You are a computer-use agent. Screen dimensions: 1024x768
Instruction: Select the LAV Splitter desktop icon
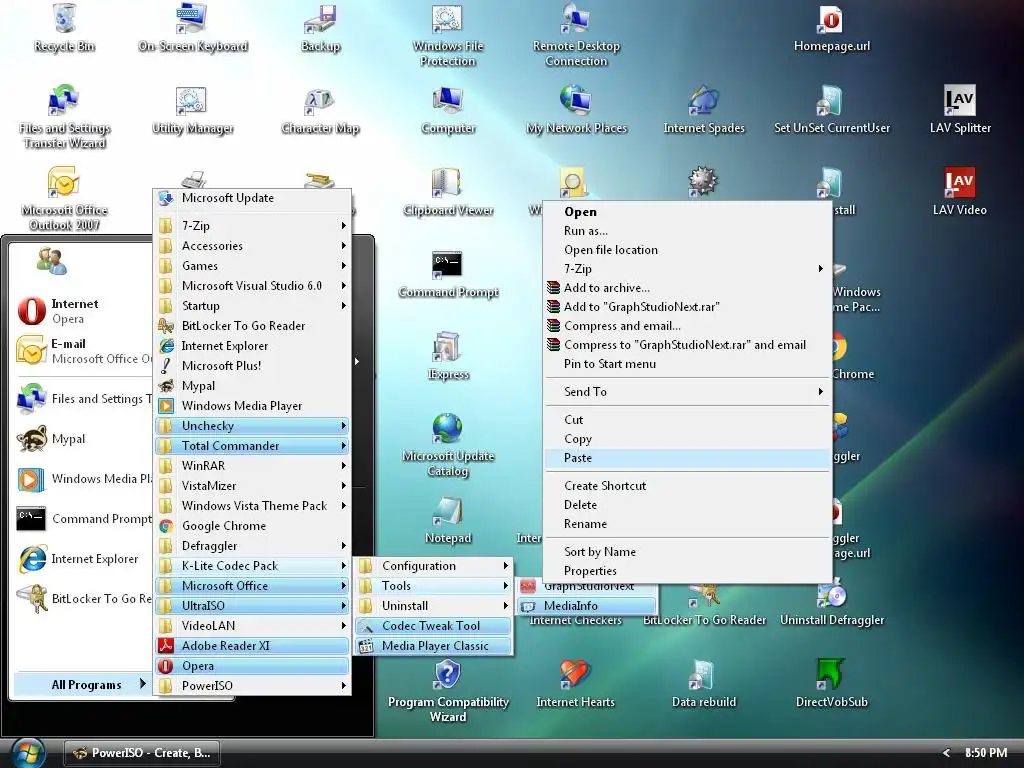[959, 110]
